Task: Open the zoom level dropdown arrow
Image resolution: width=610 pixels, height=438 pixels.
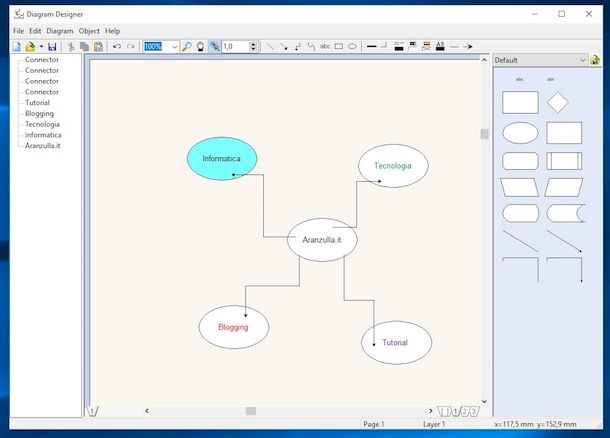Action: pos(175,47)
